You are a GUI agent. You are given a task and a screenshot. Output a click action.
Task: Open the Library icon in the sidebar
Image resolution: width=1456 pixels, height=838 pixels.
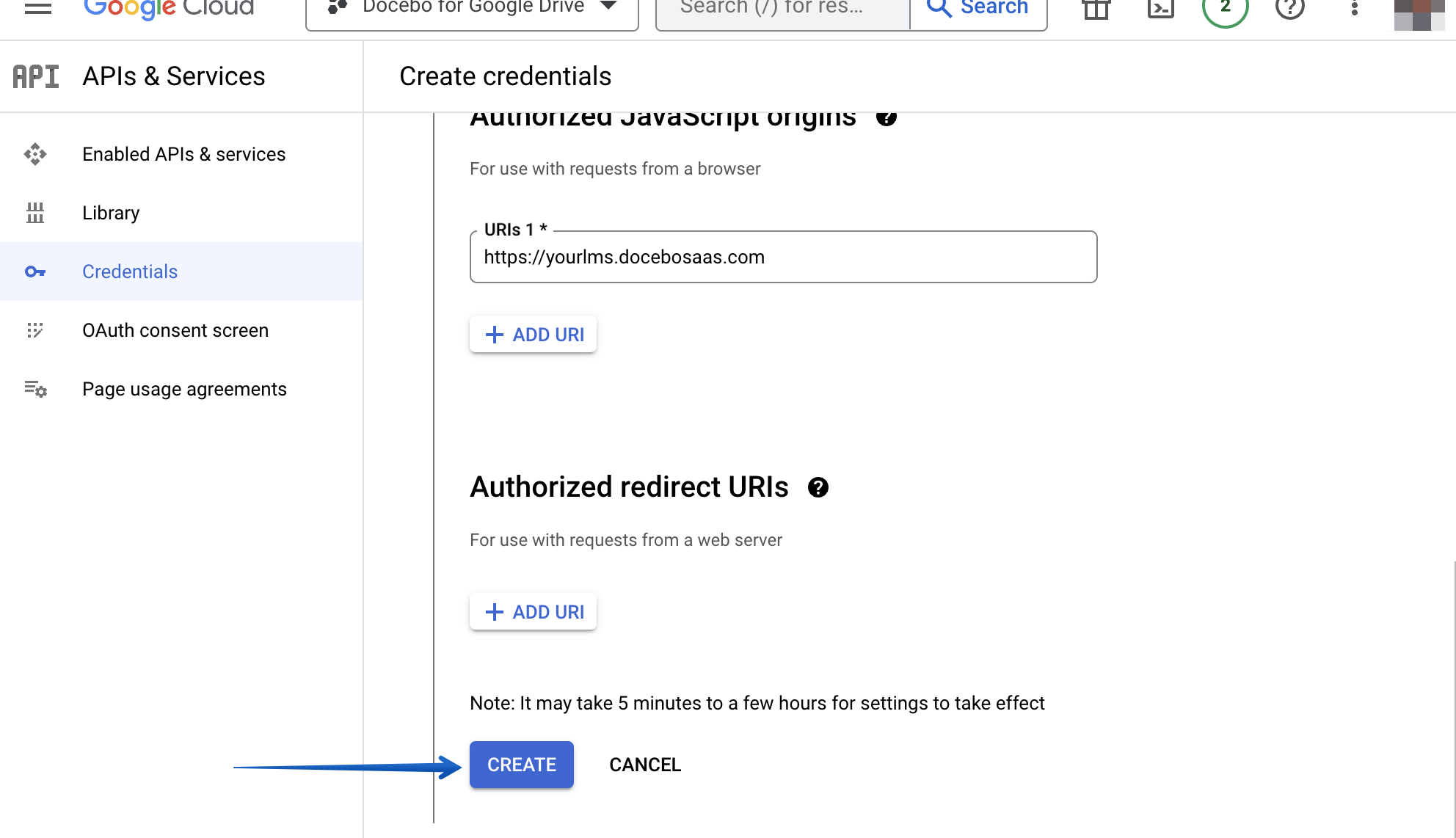tap(35, 213)
